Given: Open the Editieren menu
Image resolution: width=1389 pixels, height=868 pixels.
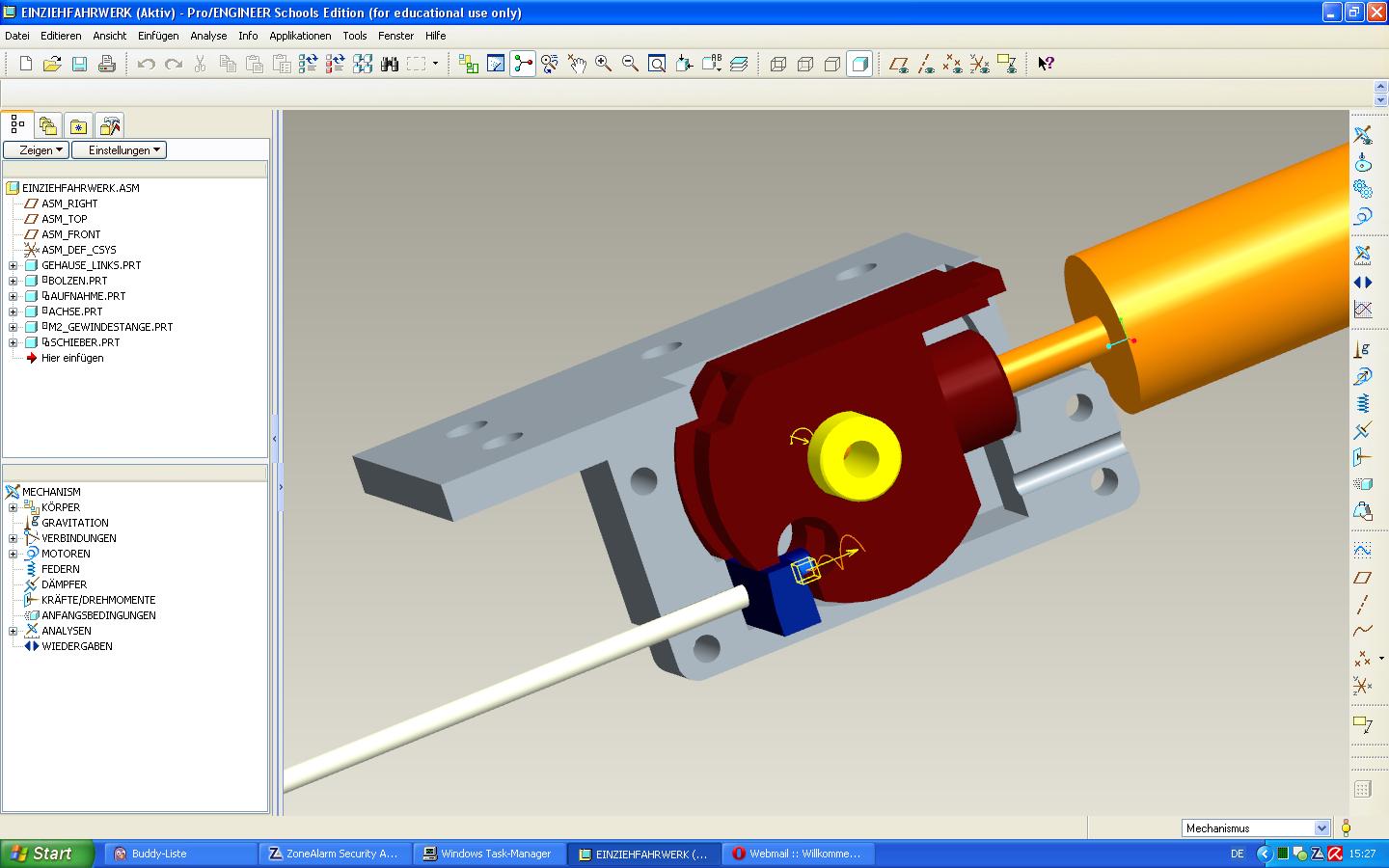Looking at the screenshot, I should 61,36.
